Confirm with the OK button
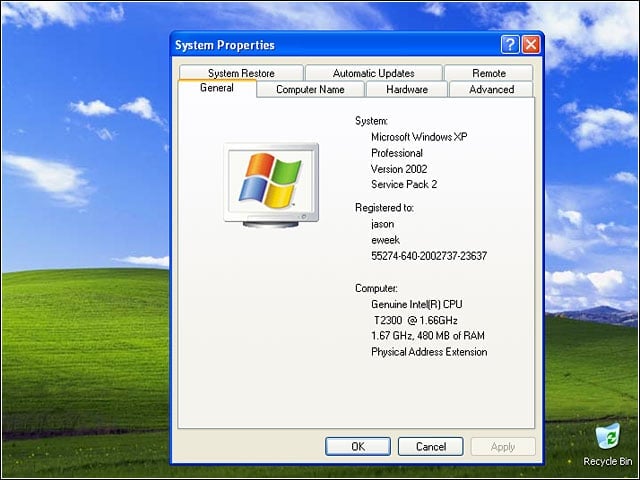Image resolution: width=640 pixels, height=480 pixels. click(358, 447)
